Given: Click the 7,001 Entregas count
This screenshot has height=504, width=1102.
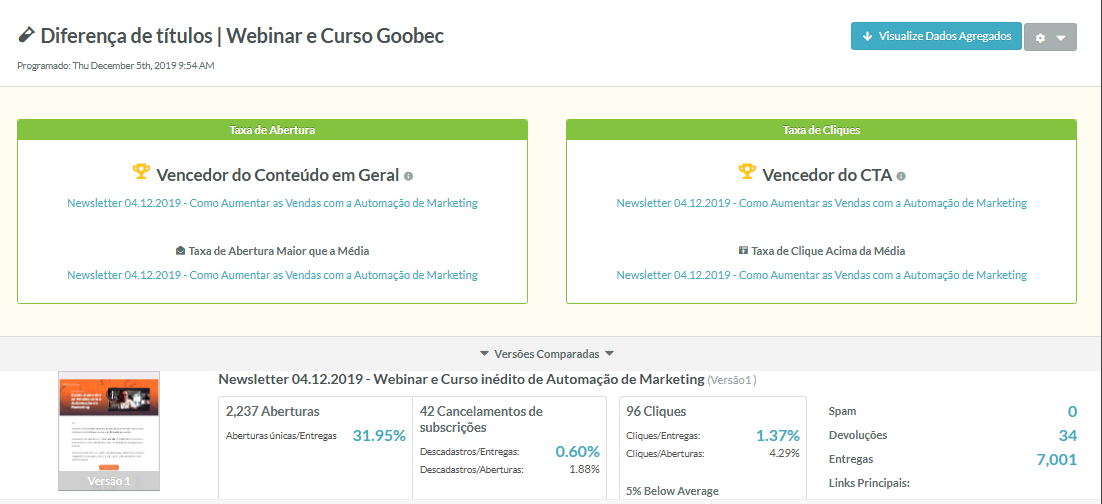Looking at the screenshot, I should click(x=1056, y=460).
